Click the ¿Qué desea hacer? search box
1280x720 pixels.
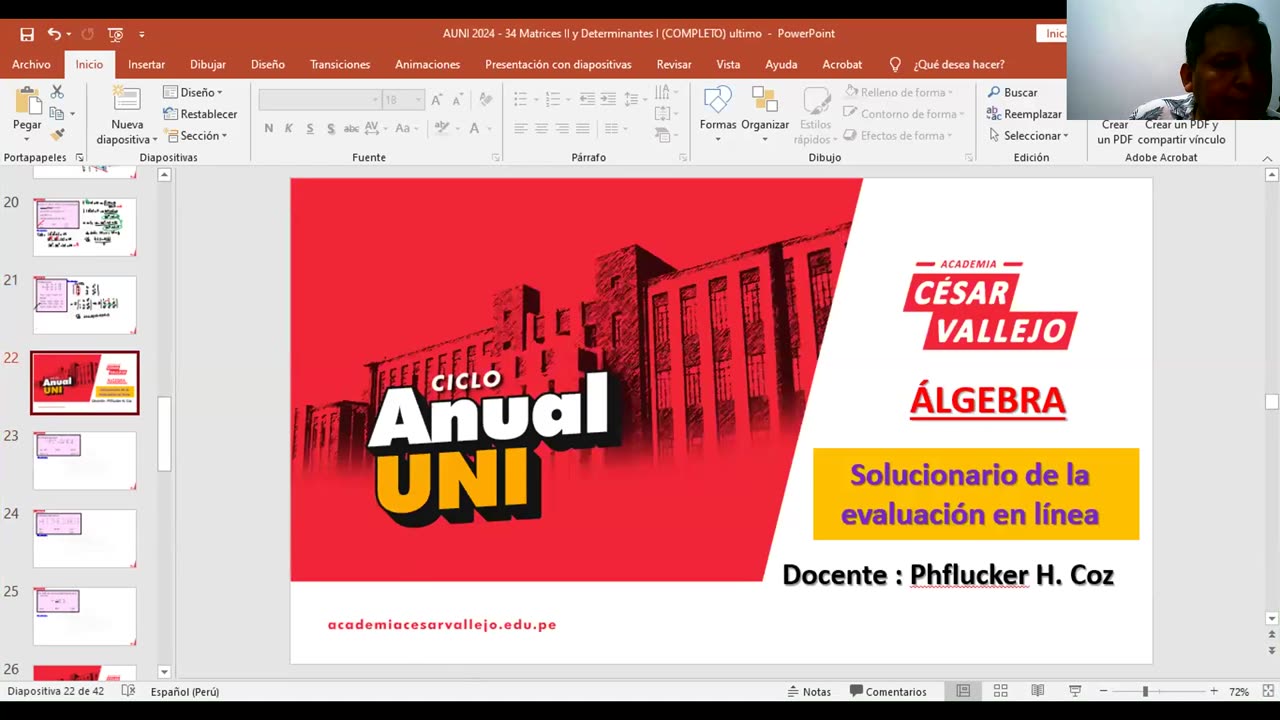pos(958,64)
